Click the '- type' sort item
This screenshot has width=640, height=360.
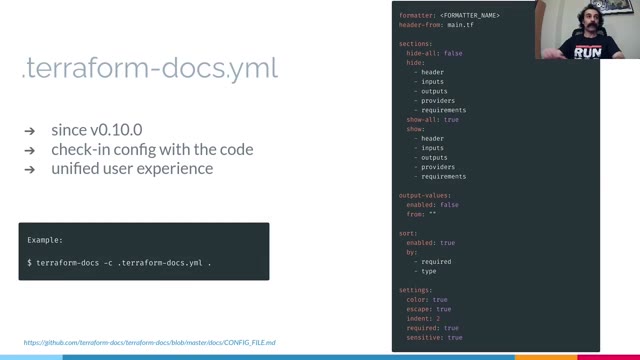click(425, 271)
